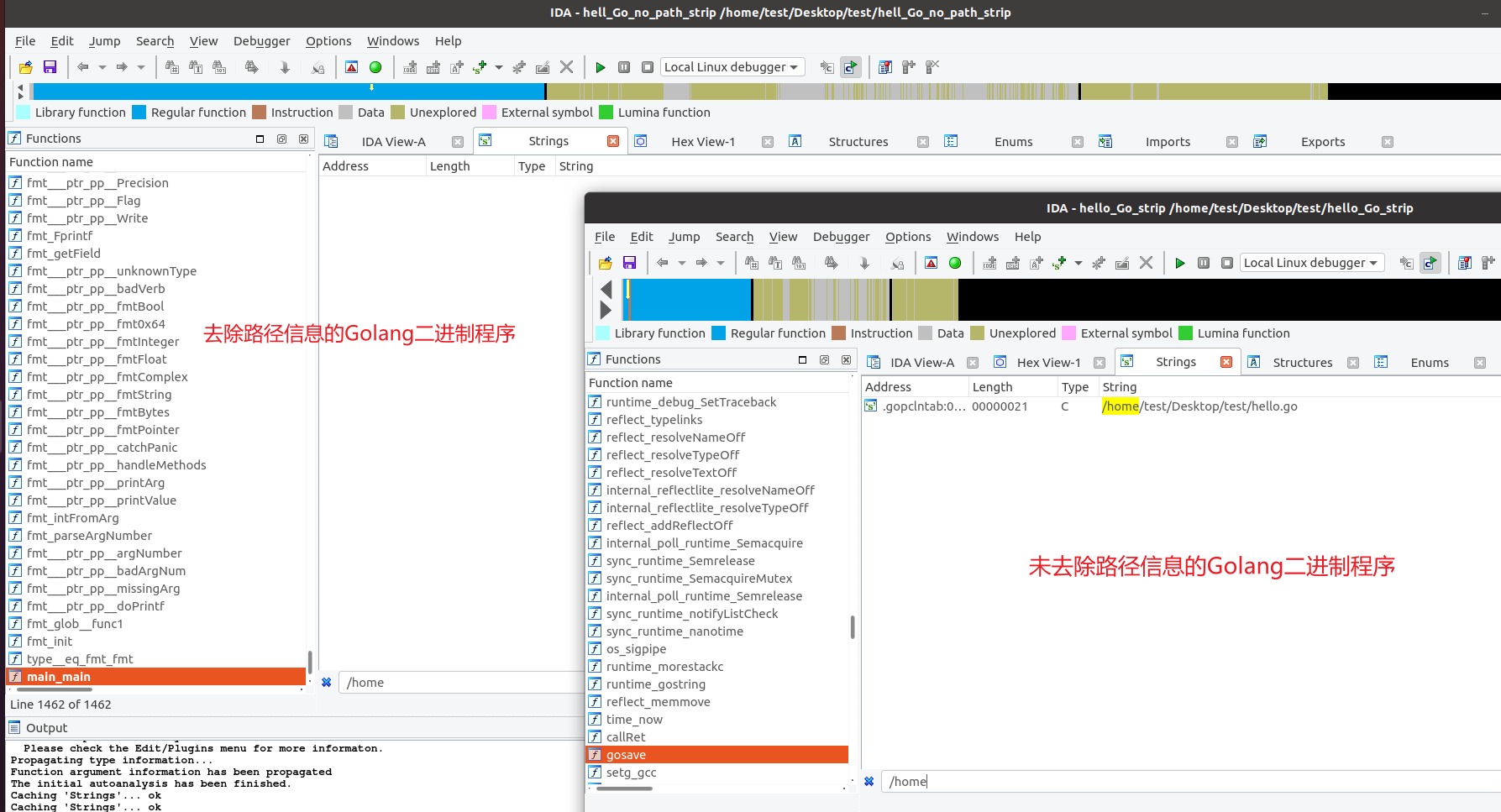The image size is (1501, 812).
Task: Click the pause process button in the back window toolbar
Action: click(x=624, y=67)
